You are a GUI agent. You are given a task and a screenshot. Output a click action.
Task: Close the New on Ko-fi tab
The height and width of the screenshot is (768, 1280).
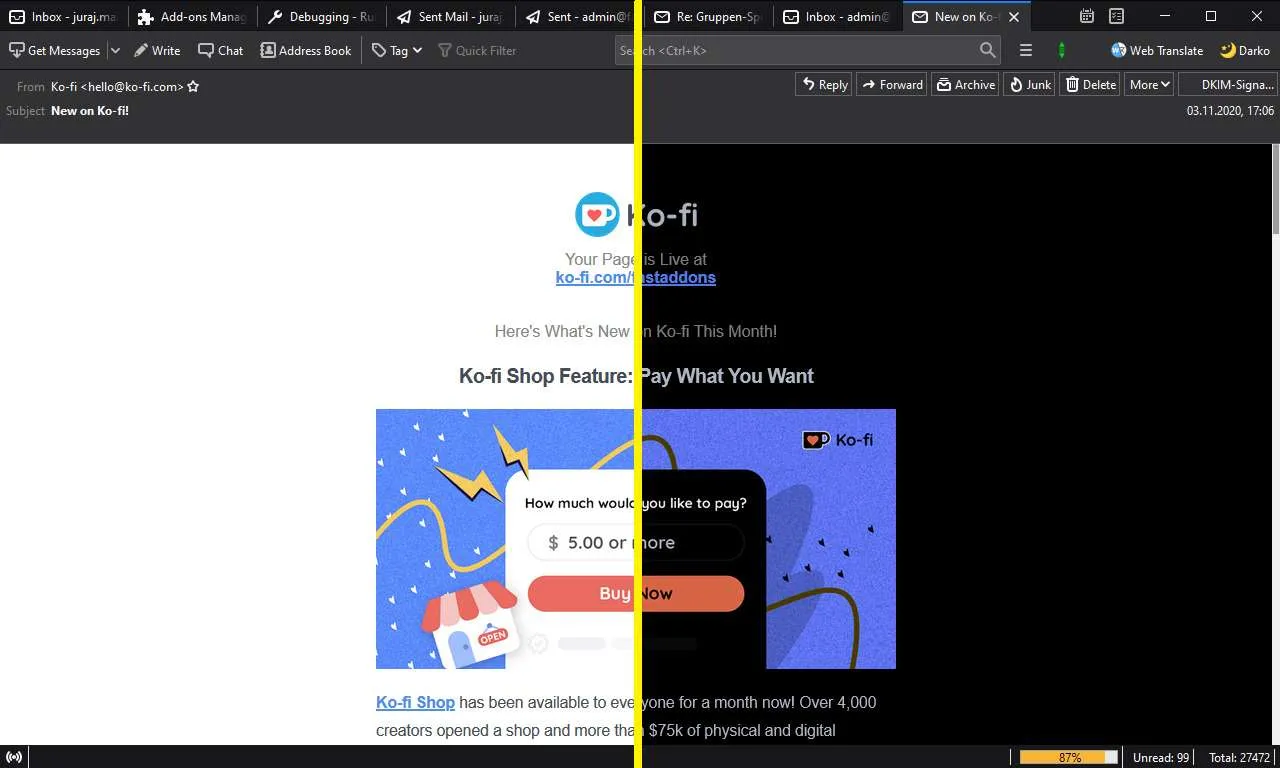[x=1015, y=17]
